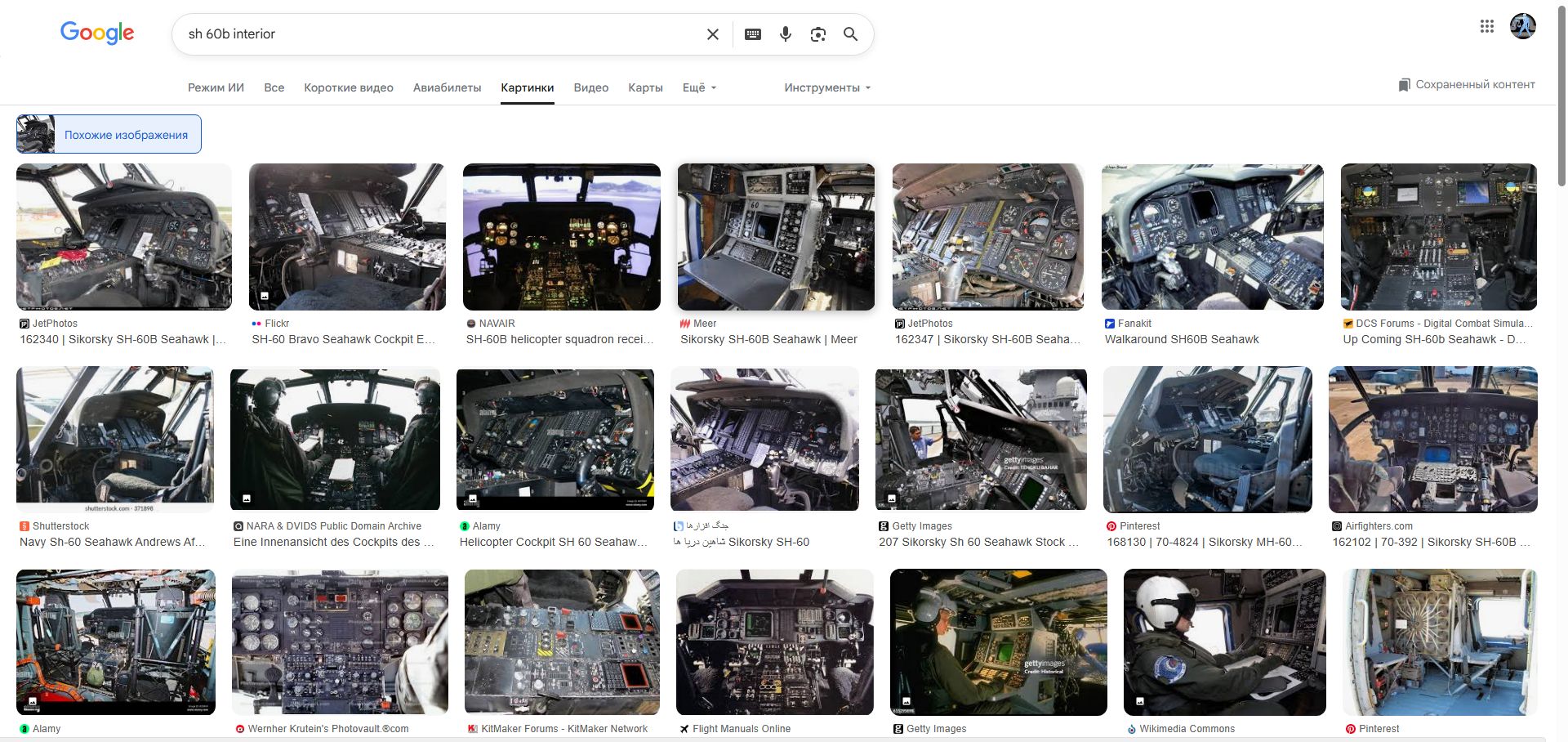The width and height of the screenshot is (1568, 742).
Task: Start voice search with the microphone icon
Action: (x=785, y=34)
